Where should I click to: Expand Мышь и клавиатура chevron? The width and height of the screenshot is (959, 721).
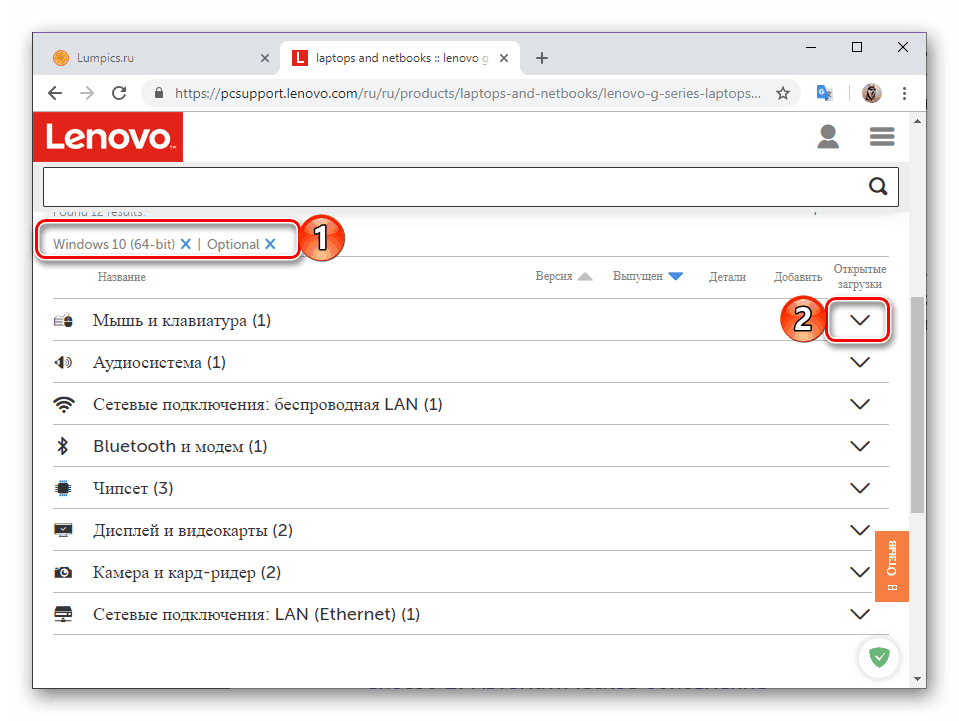click(x=860, y=320)
